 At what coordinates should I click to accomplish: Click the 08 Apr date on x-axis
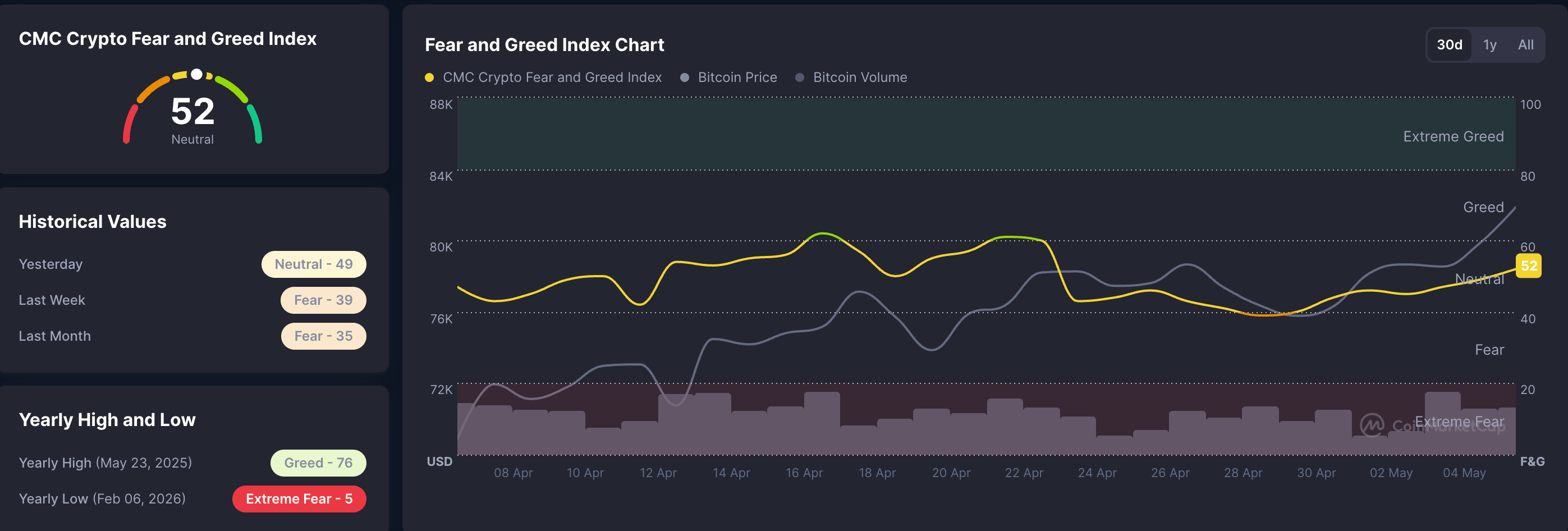513,473
